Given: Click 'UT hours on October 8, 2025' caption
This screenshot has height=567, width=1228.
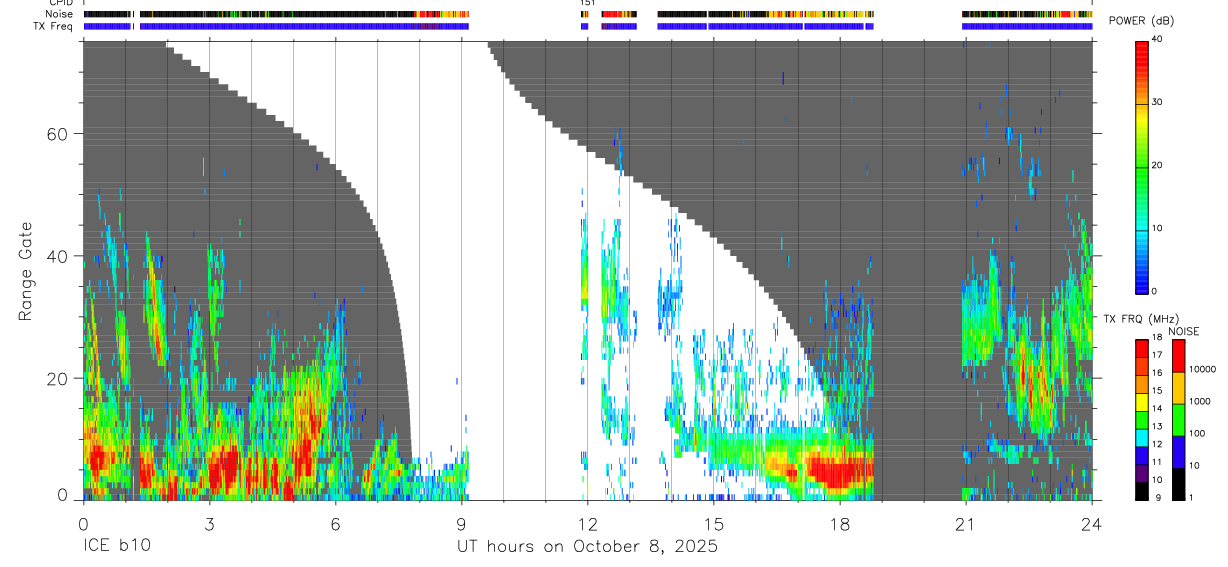Looking at the screenshot, I should click(588, 547).
